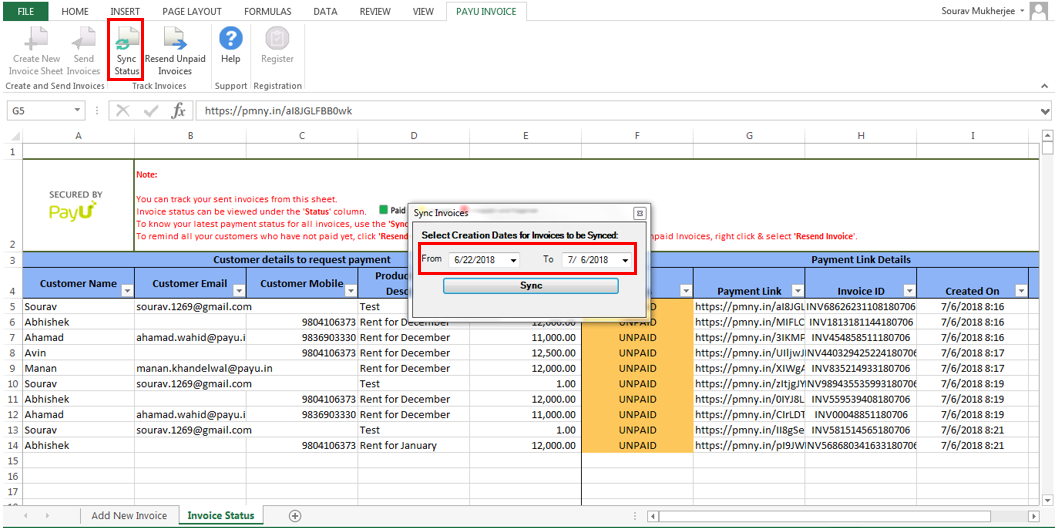Click the insert function fx icon
The width and height of the screenshot is (1059, 528).
178,110
